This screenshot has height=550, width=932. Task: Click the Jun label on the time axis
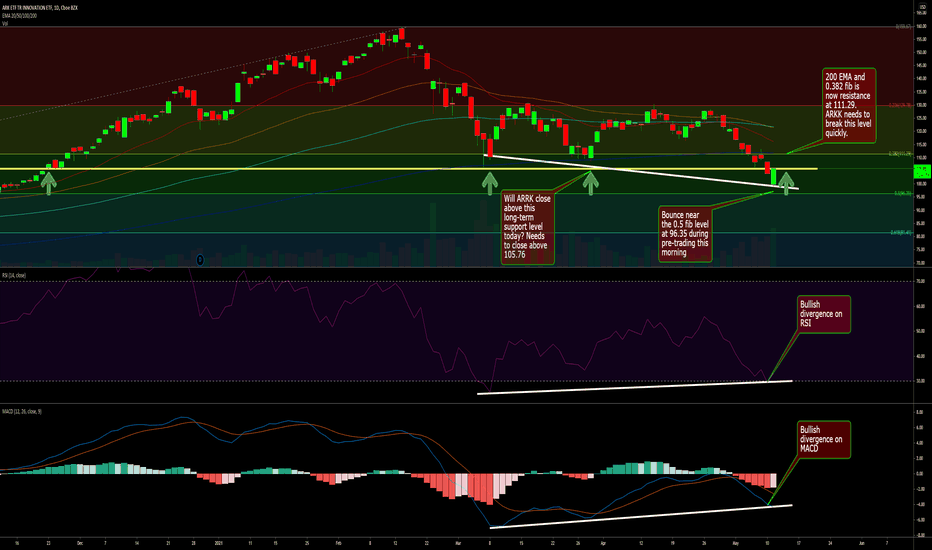click(x=861, y=543)
